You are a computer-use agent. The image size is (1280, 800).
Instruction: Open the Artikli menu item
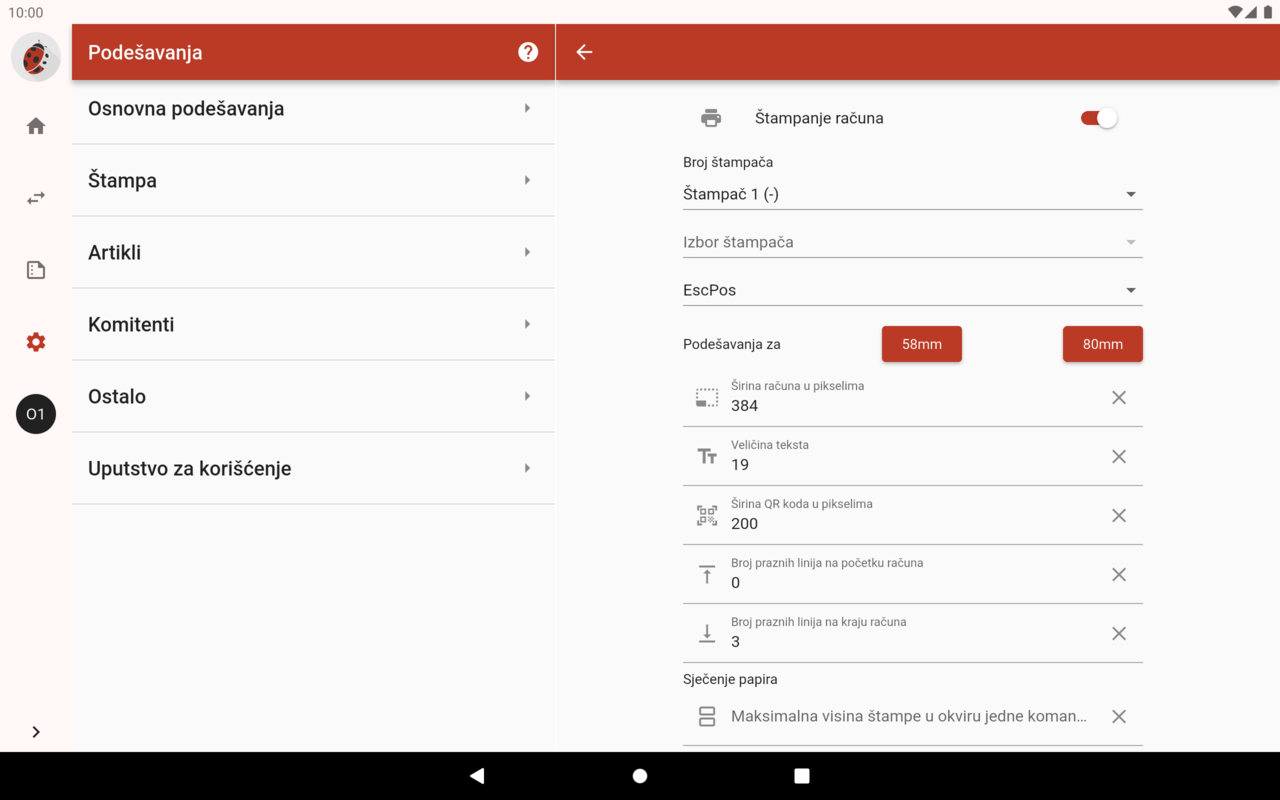(x=313, y=252)
